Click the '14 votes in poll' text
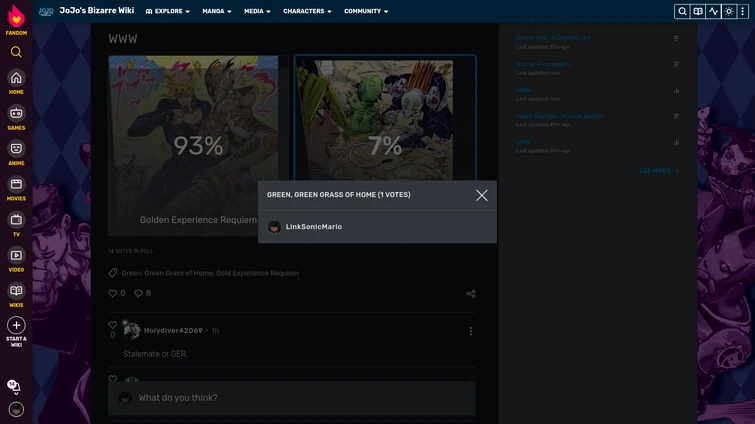Viewport: 755px width, 424px height. (130, 251)
